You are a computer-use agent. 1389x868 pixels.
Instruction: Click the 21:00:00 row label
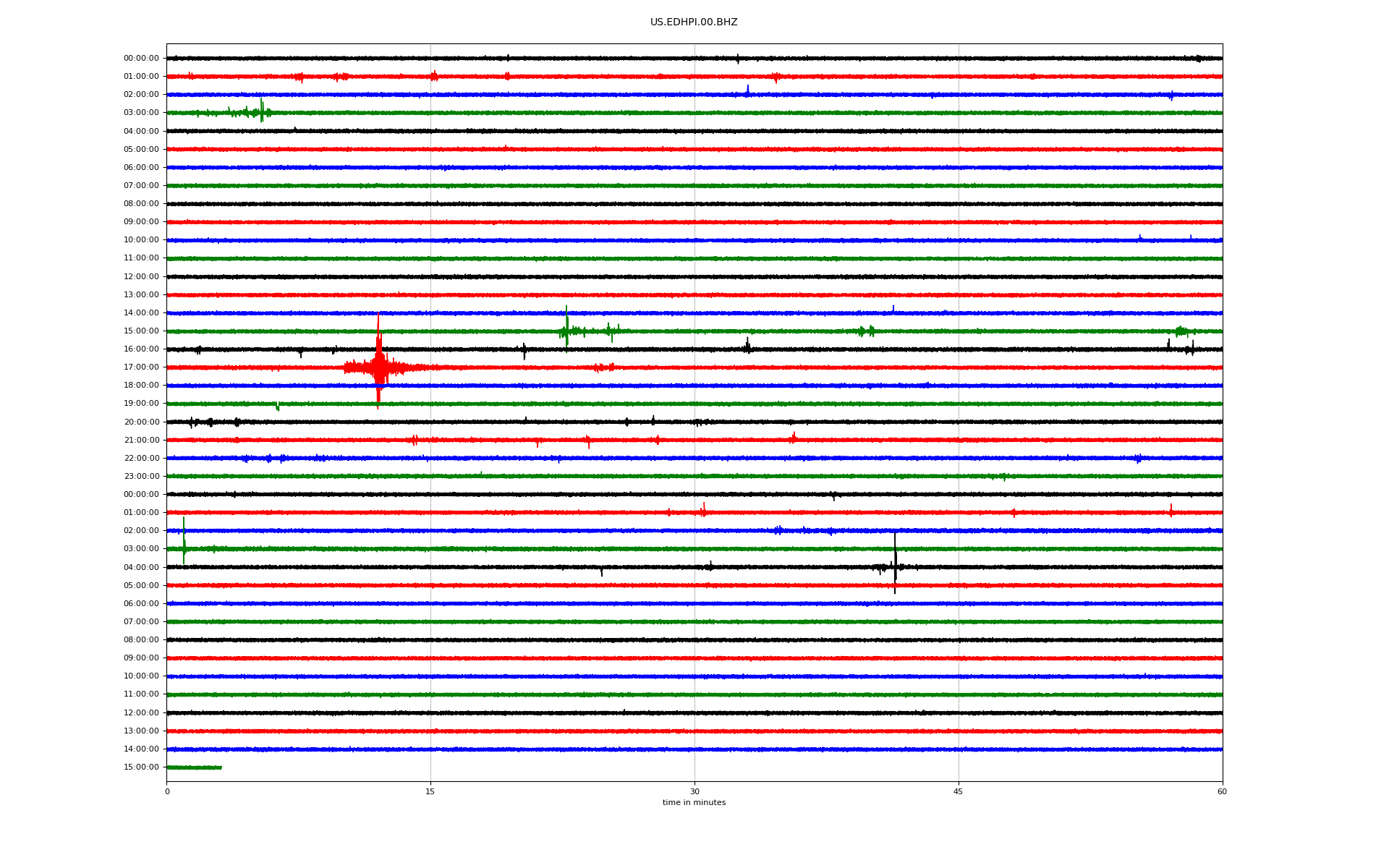[x=141, y=440]
